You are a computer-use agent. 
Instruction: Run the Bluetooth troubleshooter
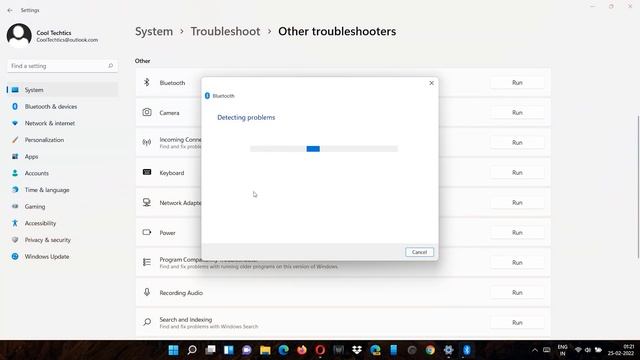(x=517, y=82)
